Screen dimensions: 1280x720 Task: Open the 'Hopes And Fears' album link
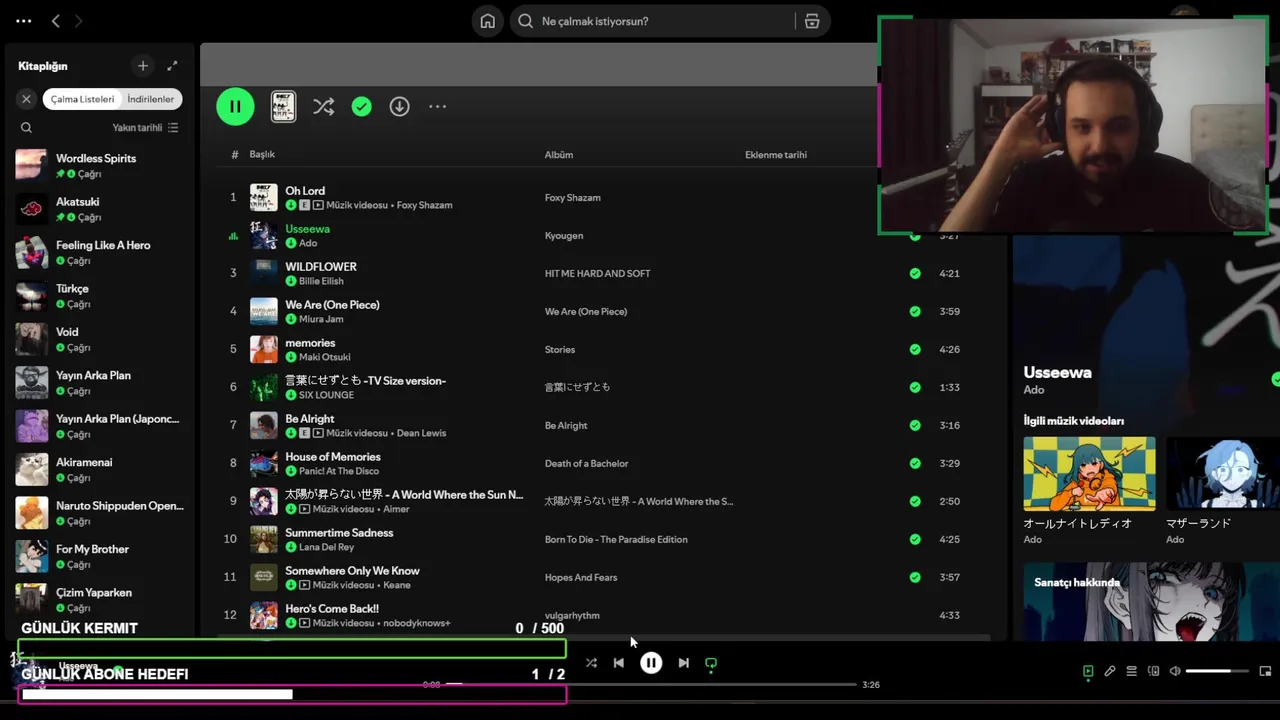coord(581,577)
